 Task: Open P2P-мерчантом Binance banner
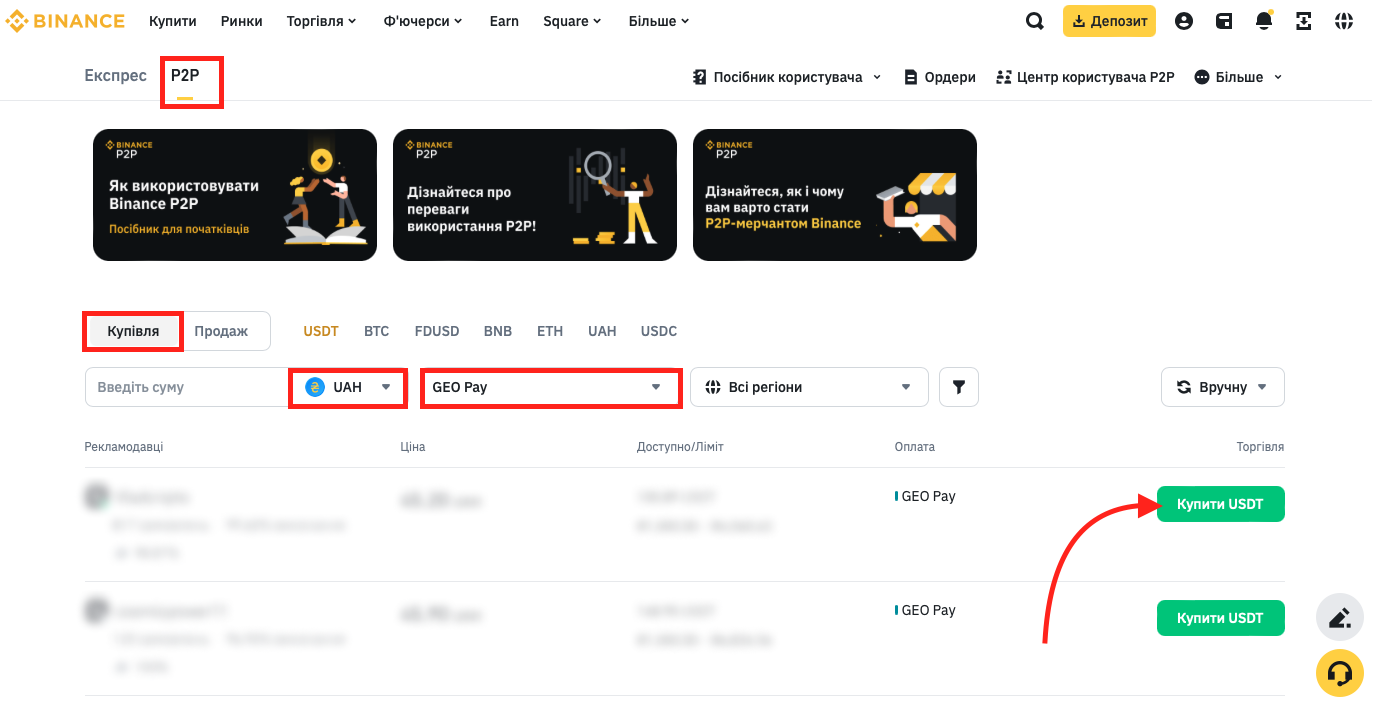(835, 195)
